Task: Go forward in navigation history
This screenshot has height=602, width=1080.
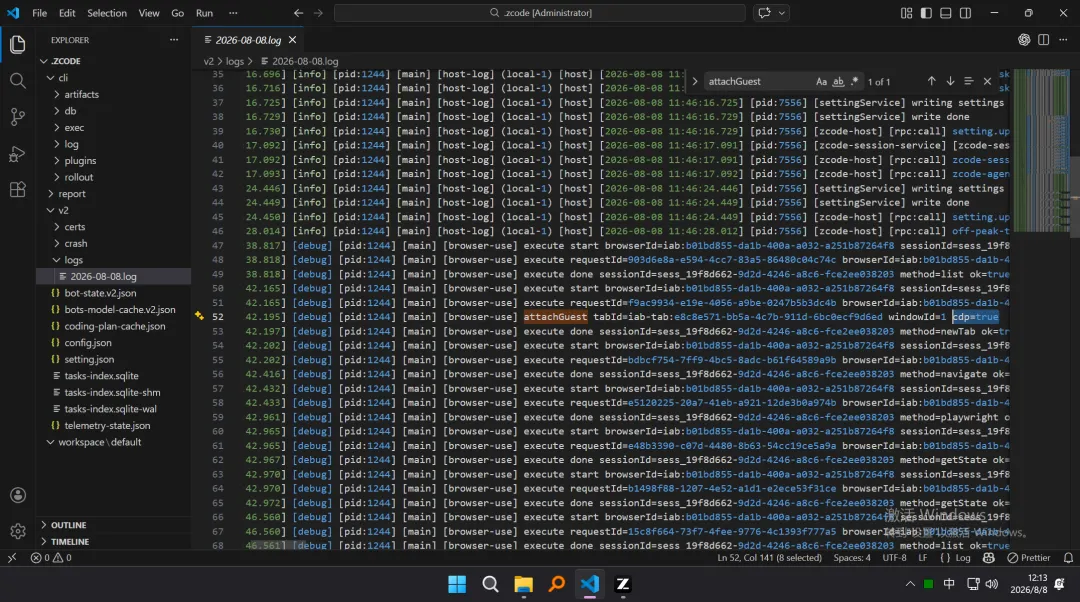Action: click(x=318, y=12)
